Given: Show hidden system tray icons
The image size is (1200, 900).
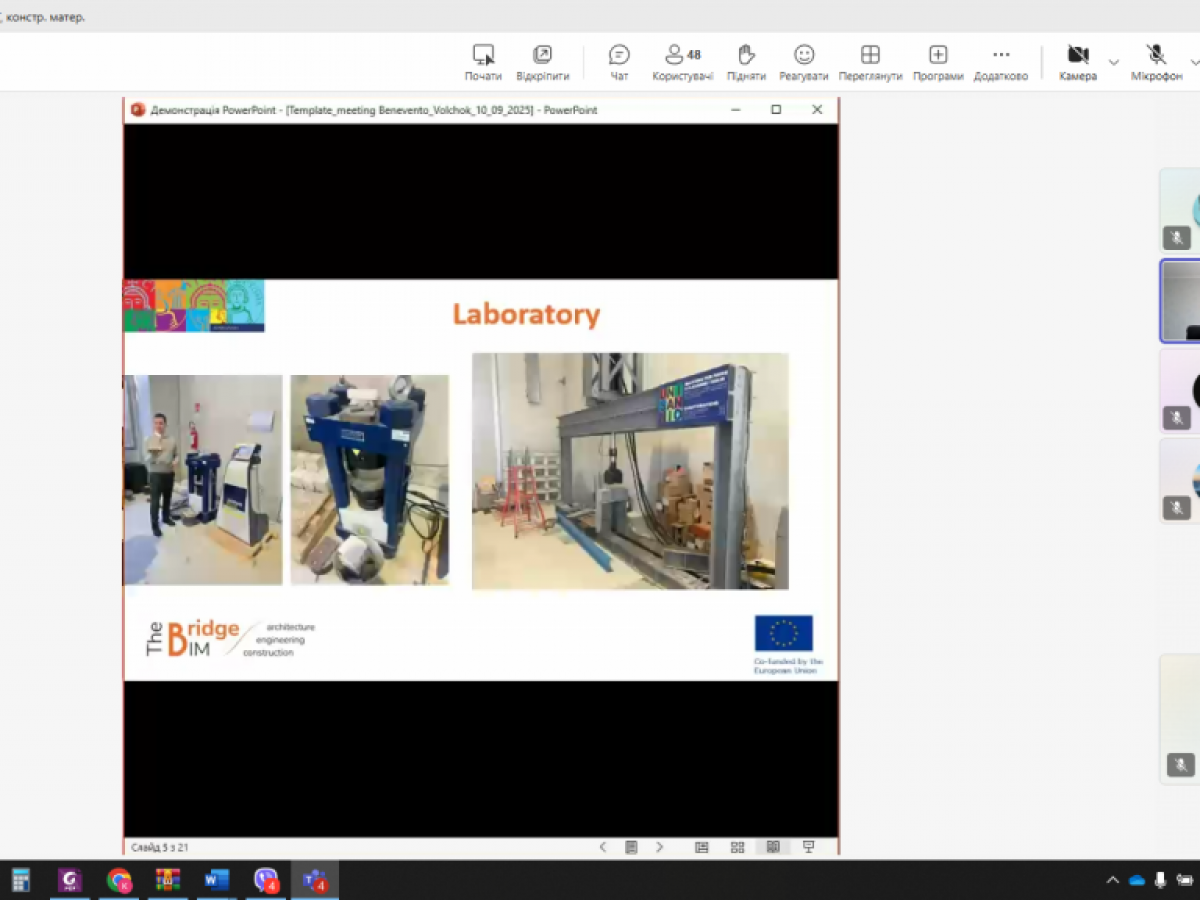Looking at the screenshot, I should coord(1112,880).
